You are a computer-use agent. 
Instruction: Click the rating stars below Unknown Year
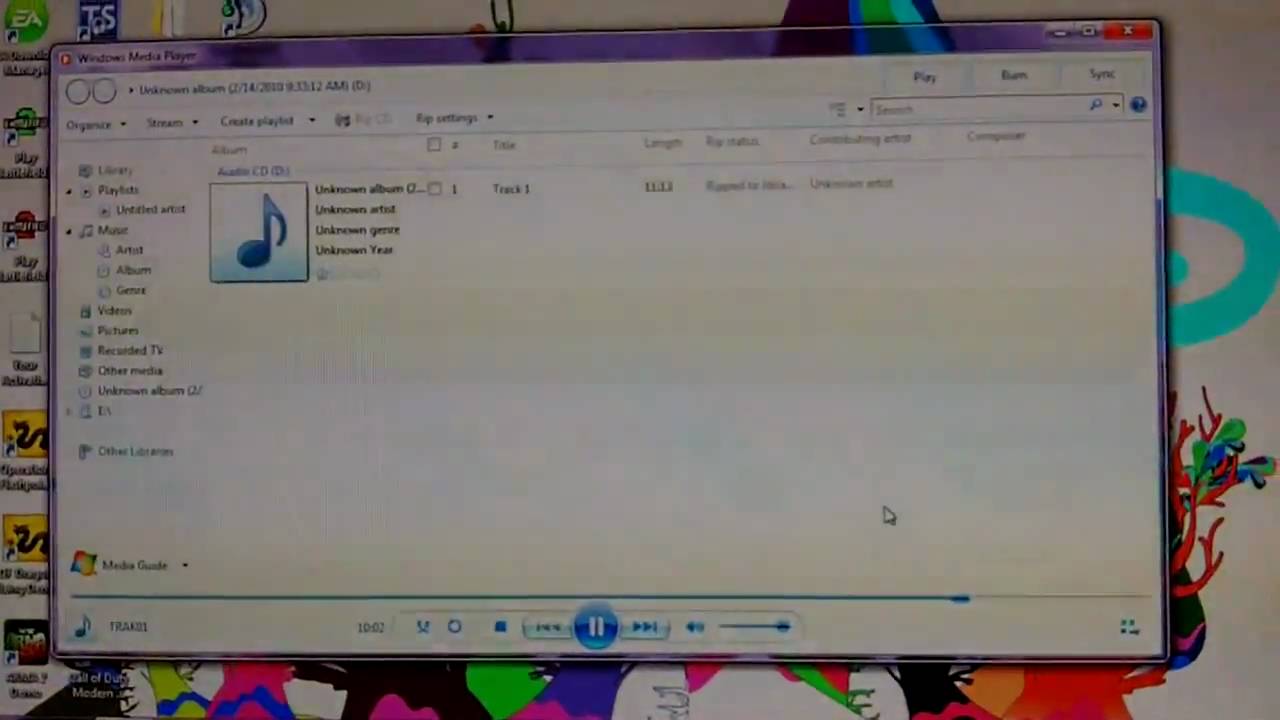[348, 272]
